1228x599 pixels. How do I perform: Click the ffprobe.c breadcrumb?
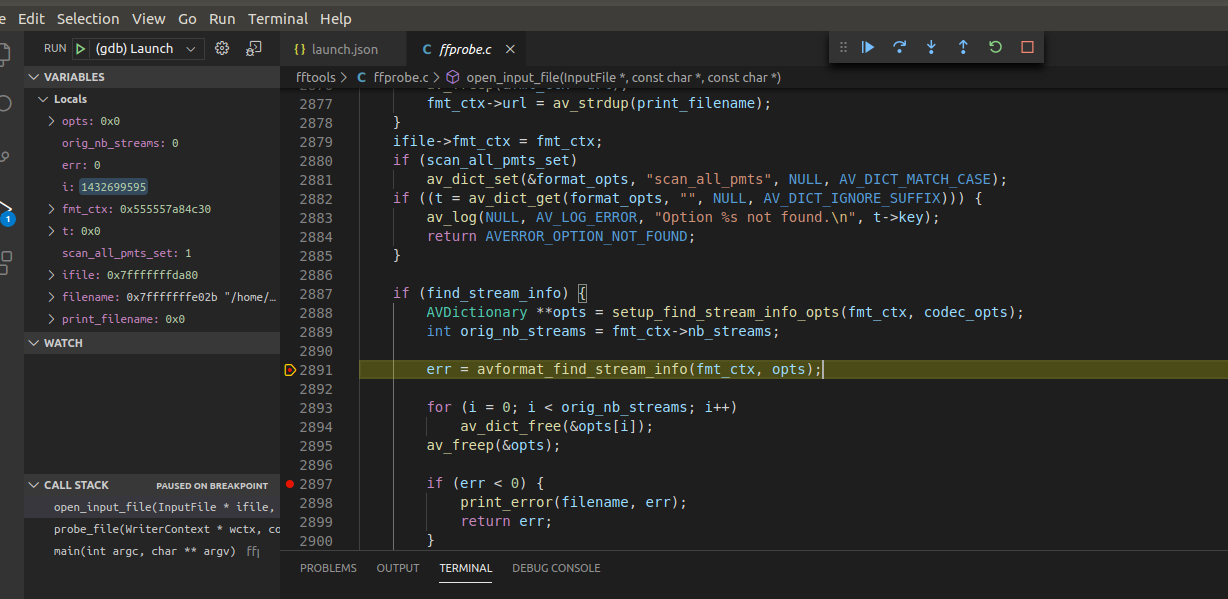(400, 77)
